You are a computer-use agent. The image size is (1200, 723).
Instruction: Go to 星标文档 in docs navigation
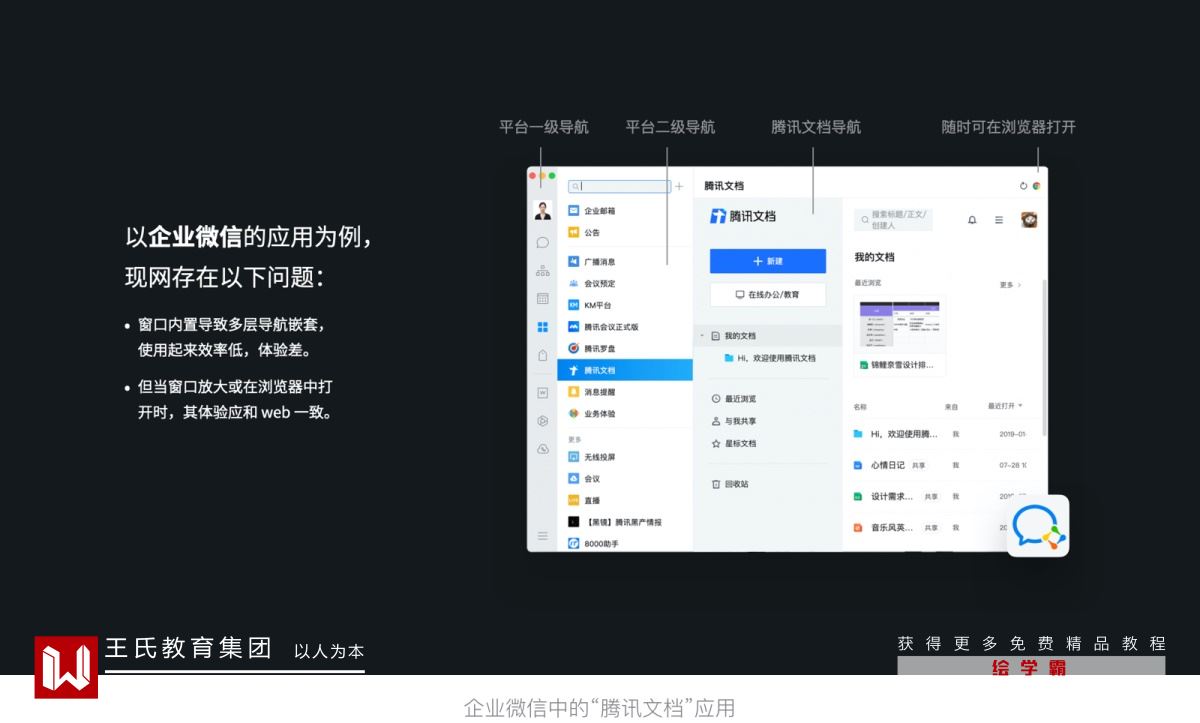click(734, 443)
